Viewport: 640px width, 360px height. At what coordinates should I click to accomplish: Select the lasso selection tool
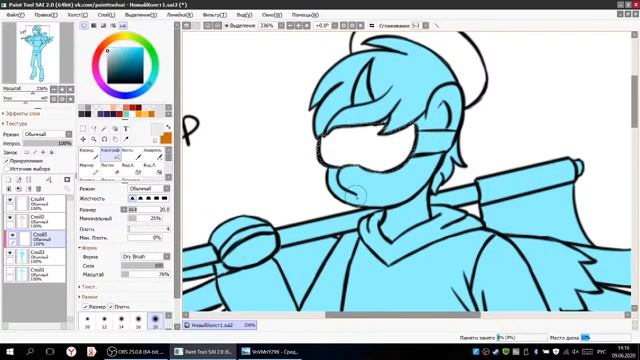click(x=94, y=129)
